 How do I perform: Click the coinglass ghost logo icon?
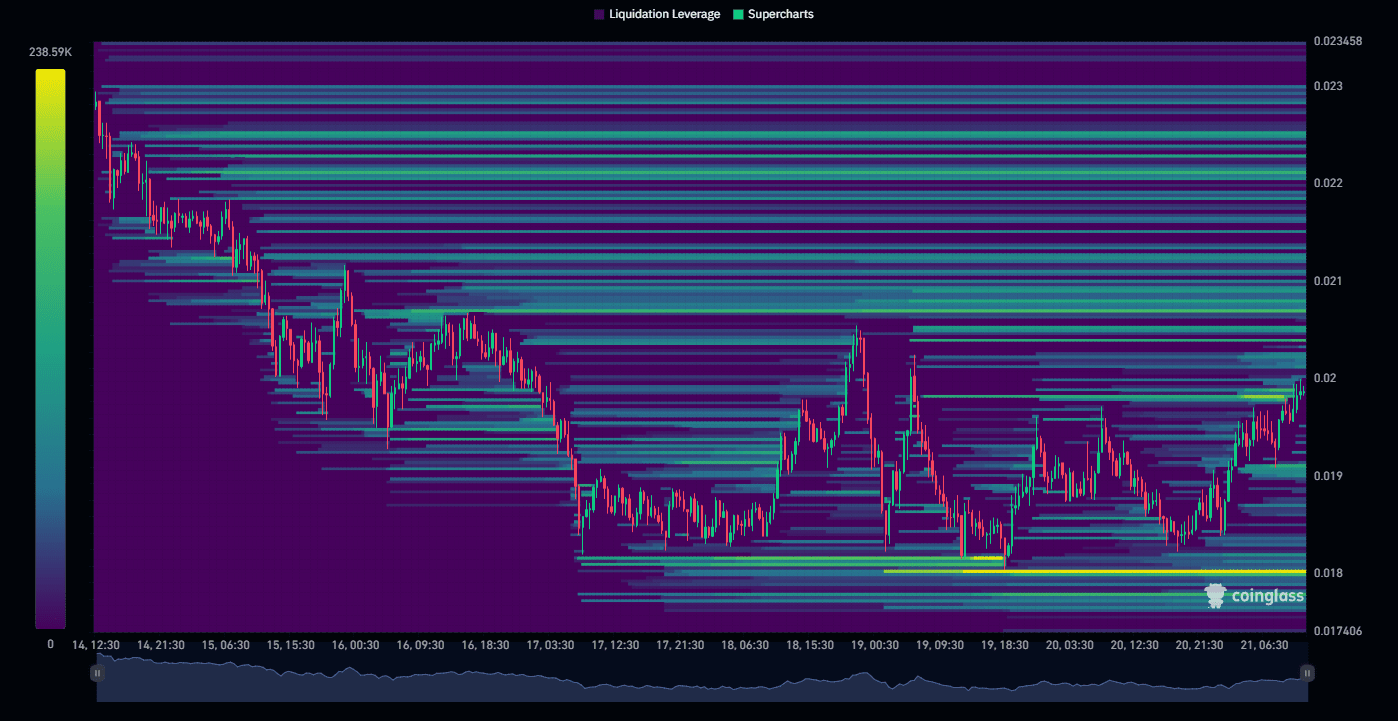pyautogui.click(x=1215, y=596)
